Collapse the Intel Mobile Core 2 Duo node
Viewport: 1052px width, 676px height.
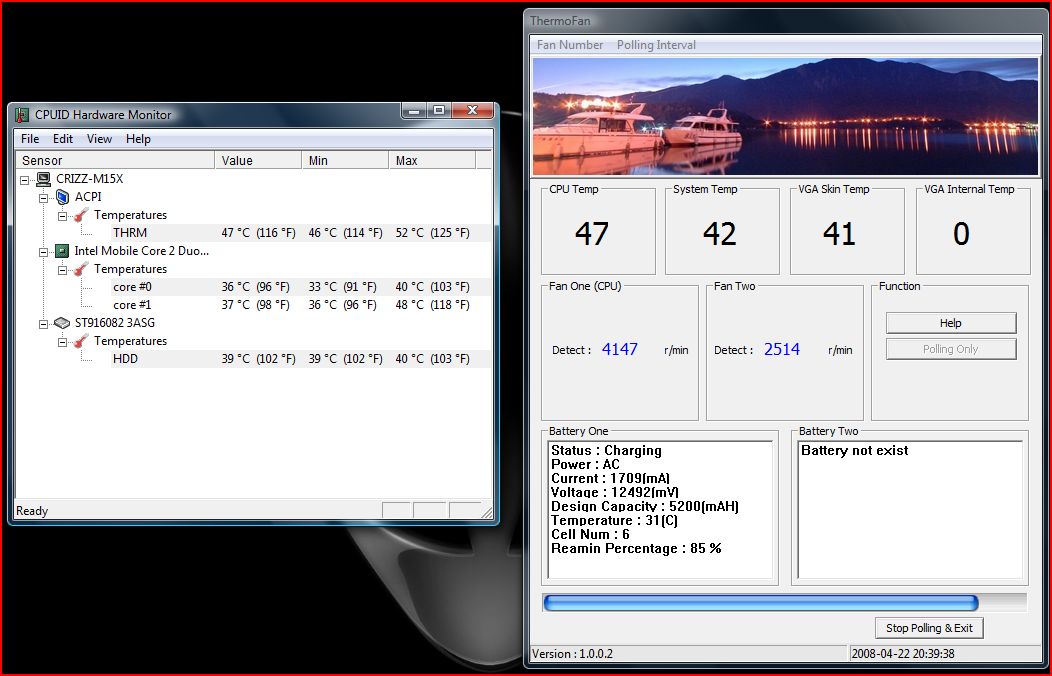44,252
